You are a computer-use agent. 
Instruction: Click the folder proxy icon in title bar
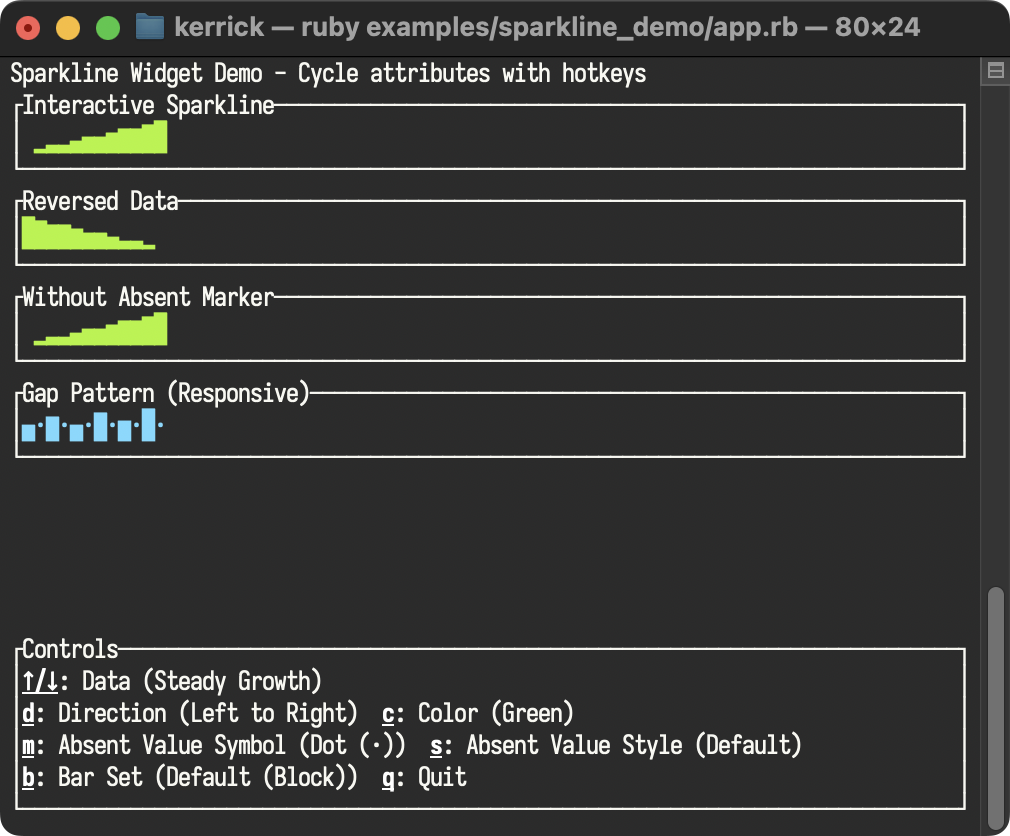click(149, 28)
